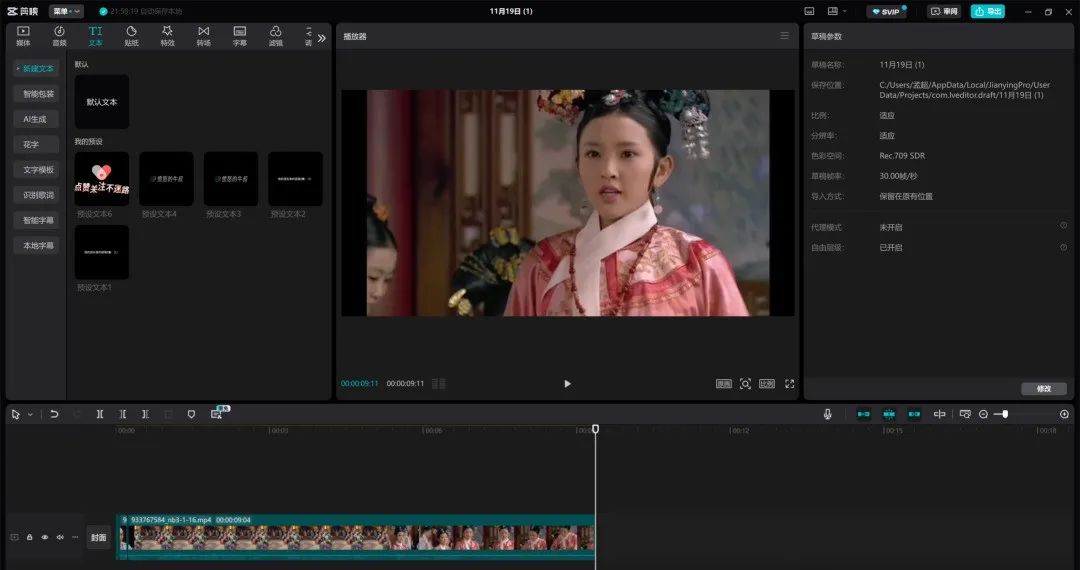The image size is (1080, 570).
Task: Click the 原画 original quality icon
Action: click(x=723, y=383)
